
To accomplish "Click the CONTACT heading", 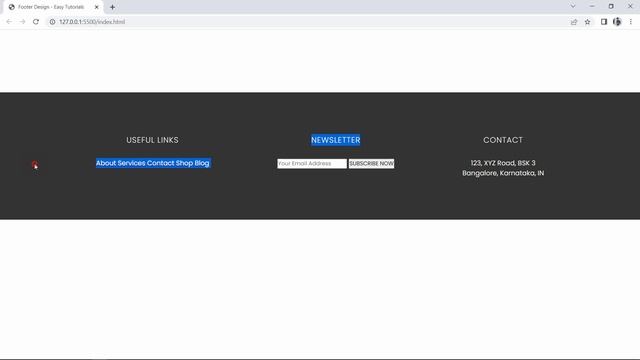I will coord(503,140).
